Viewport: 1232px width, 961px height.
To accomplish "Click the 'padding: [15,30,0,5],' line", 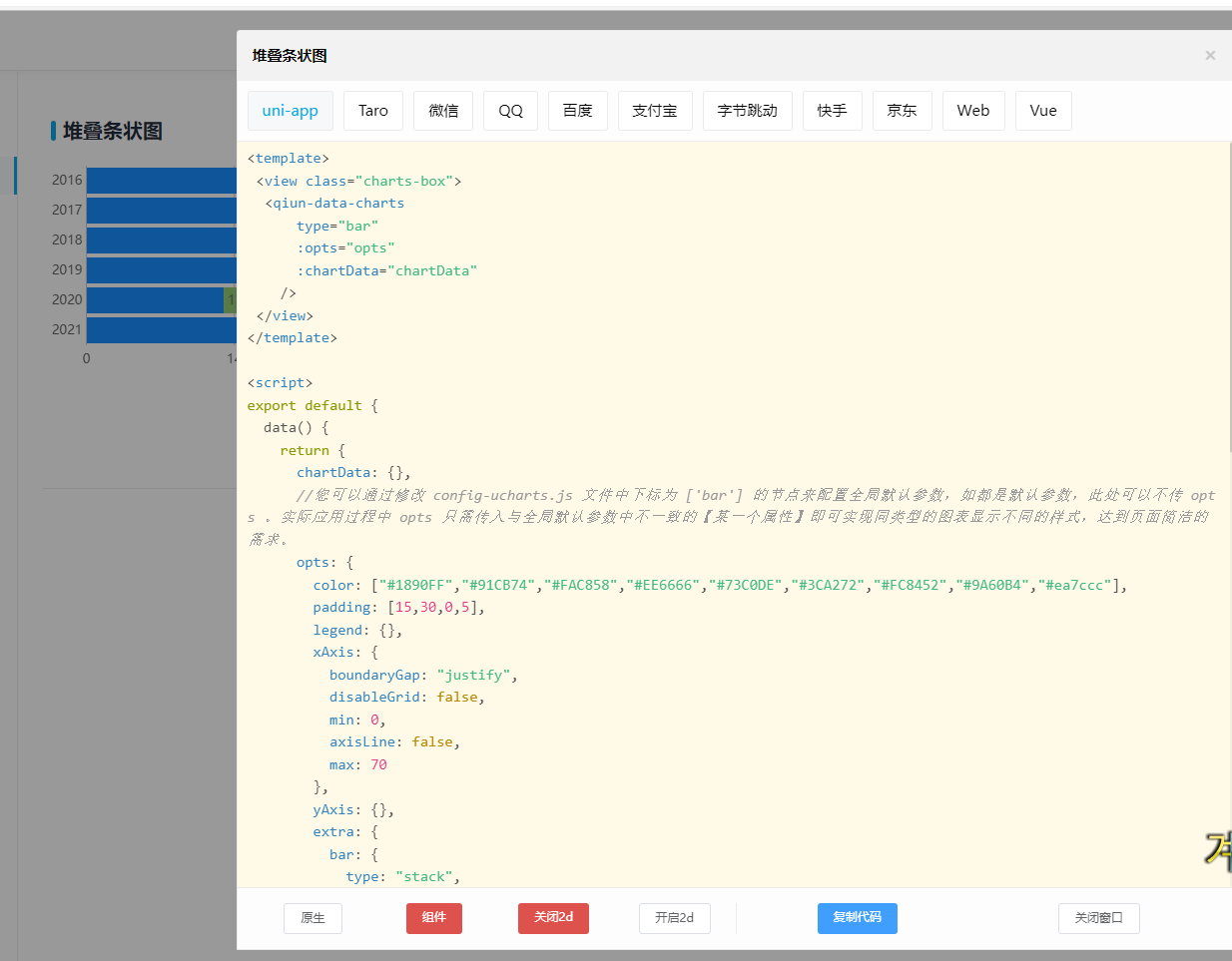I will coord(399,607).
